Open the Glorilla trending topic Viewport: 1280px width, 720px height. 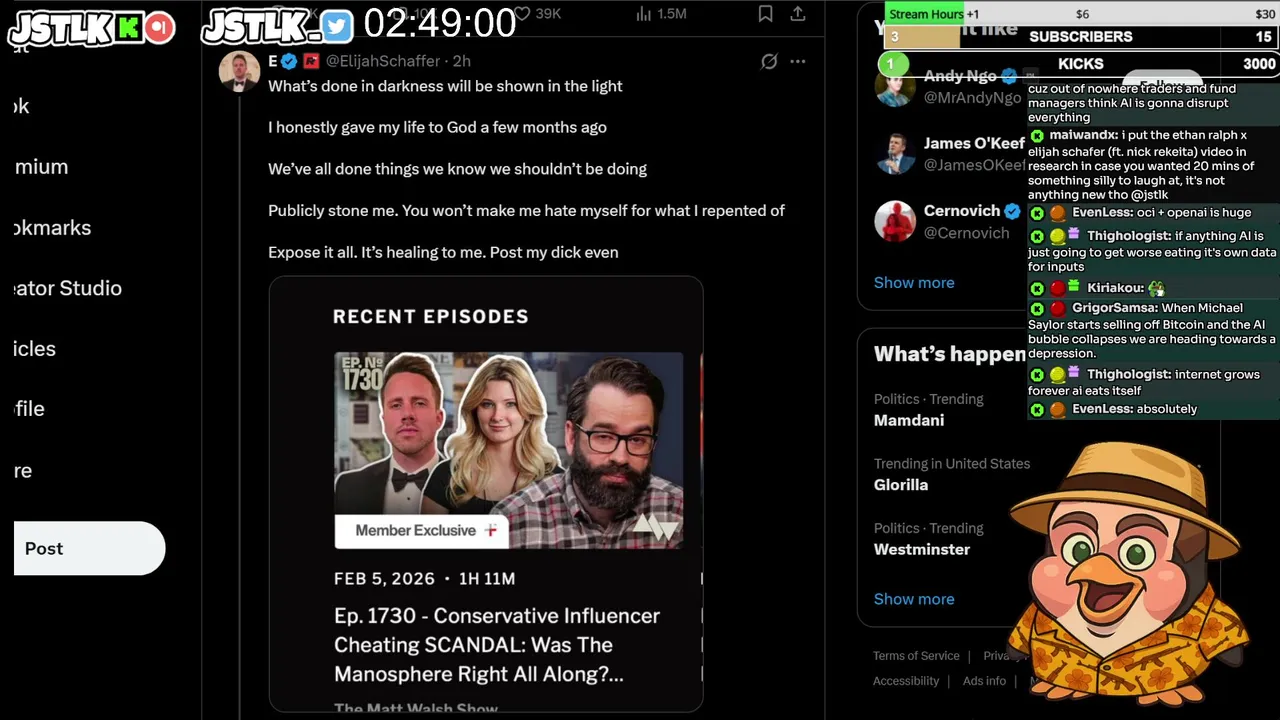pos(901,485)
